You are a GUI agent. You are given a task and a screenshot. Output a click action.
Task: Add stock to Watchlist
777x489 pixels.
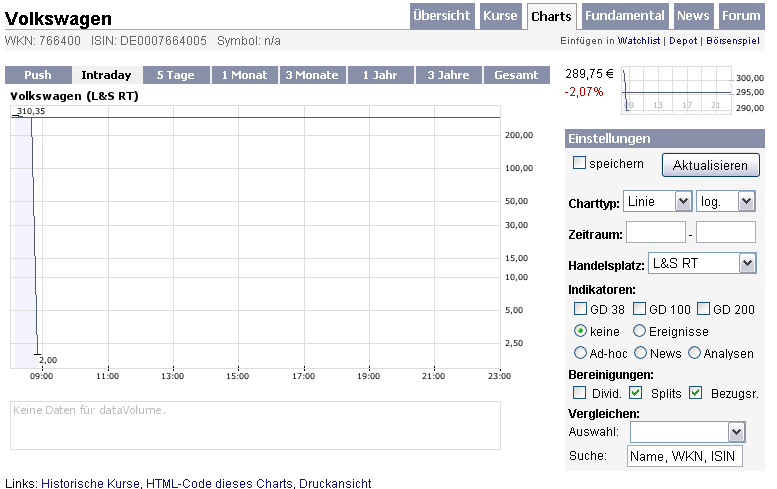(639, 41)
